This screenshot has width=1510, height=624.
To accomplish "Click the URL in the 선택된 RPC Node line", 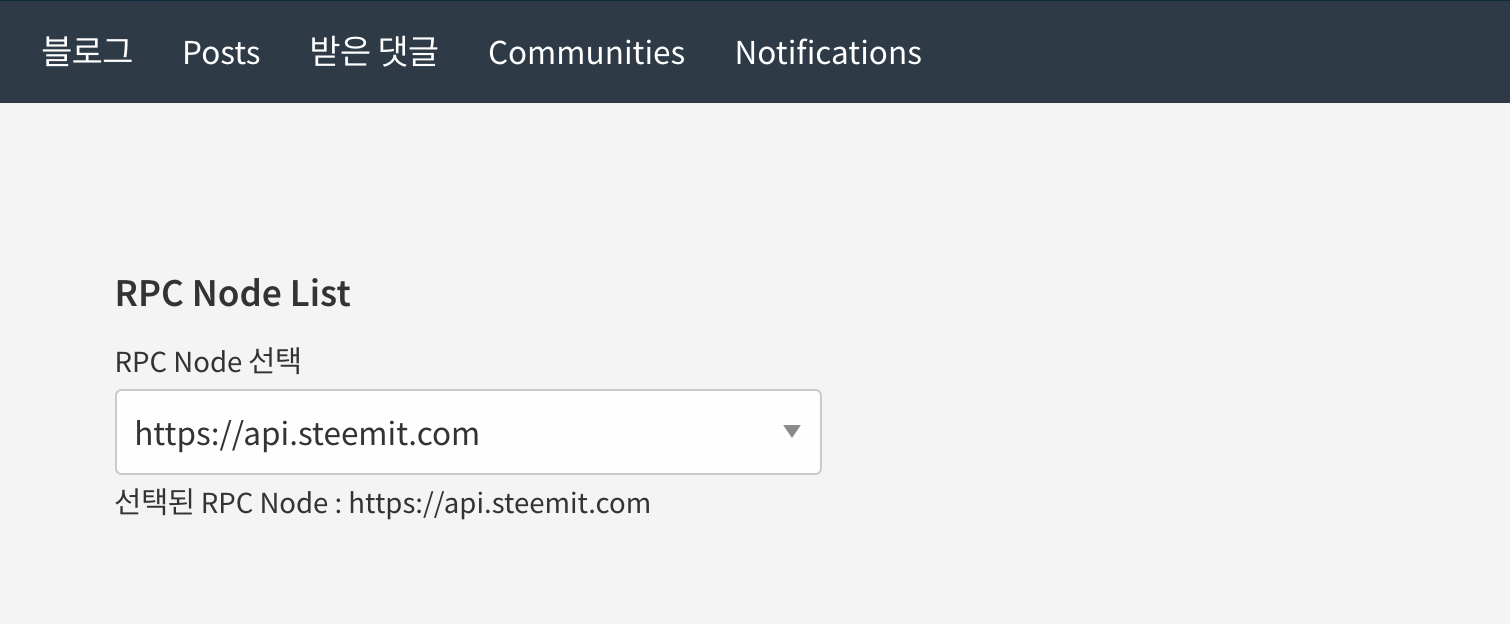I will [x=499, y=503].
